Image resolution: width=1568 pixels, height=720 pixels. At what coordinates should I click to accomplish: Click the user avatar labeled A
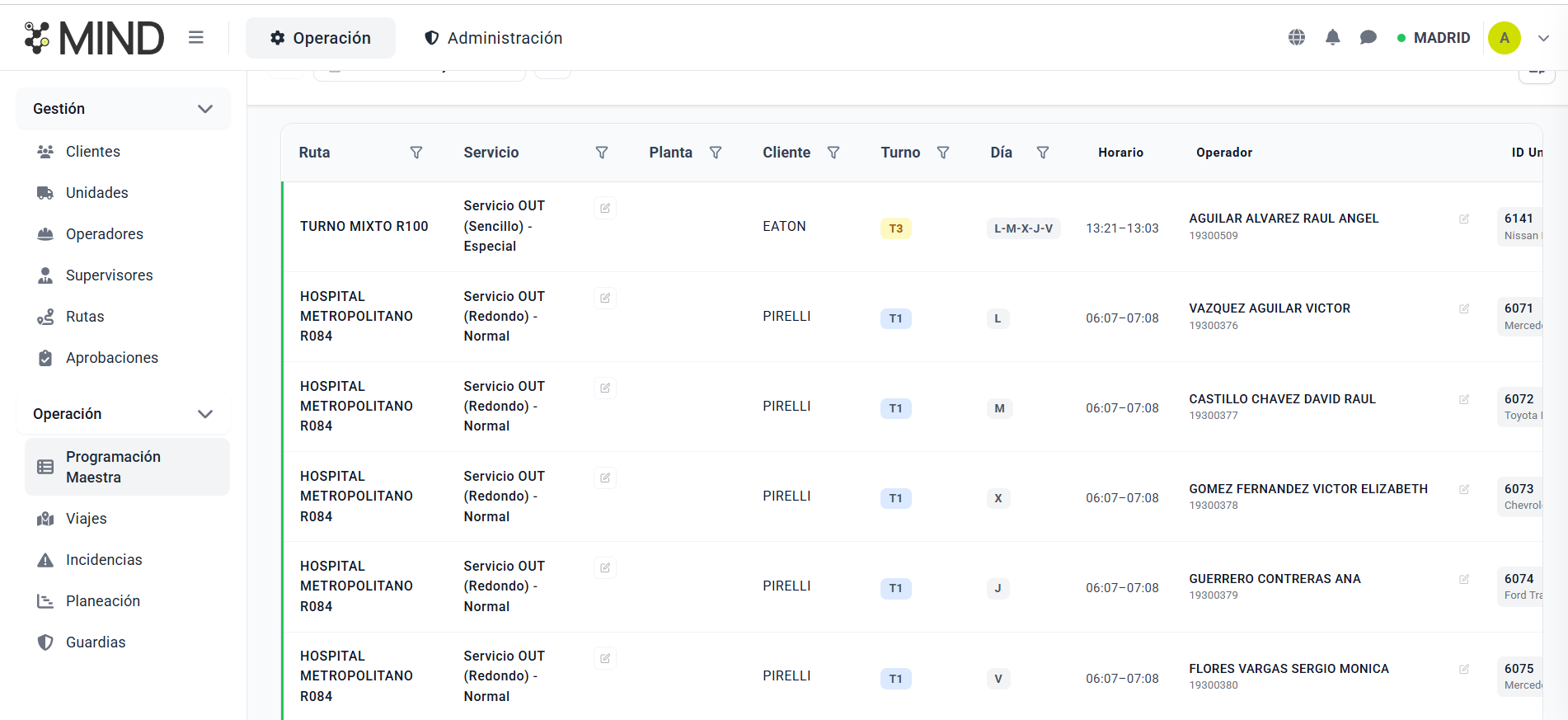coord(1505,38)
